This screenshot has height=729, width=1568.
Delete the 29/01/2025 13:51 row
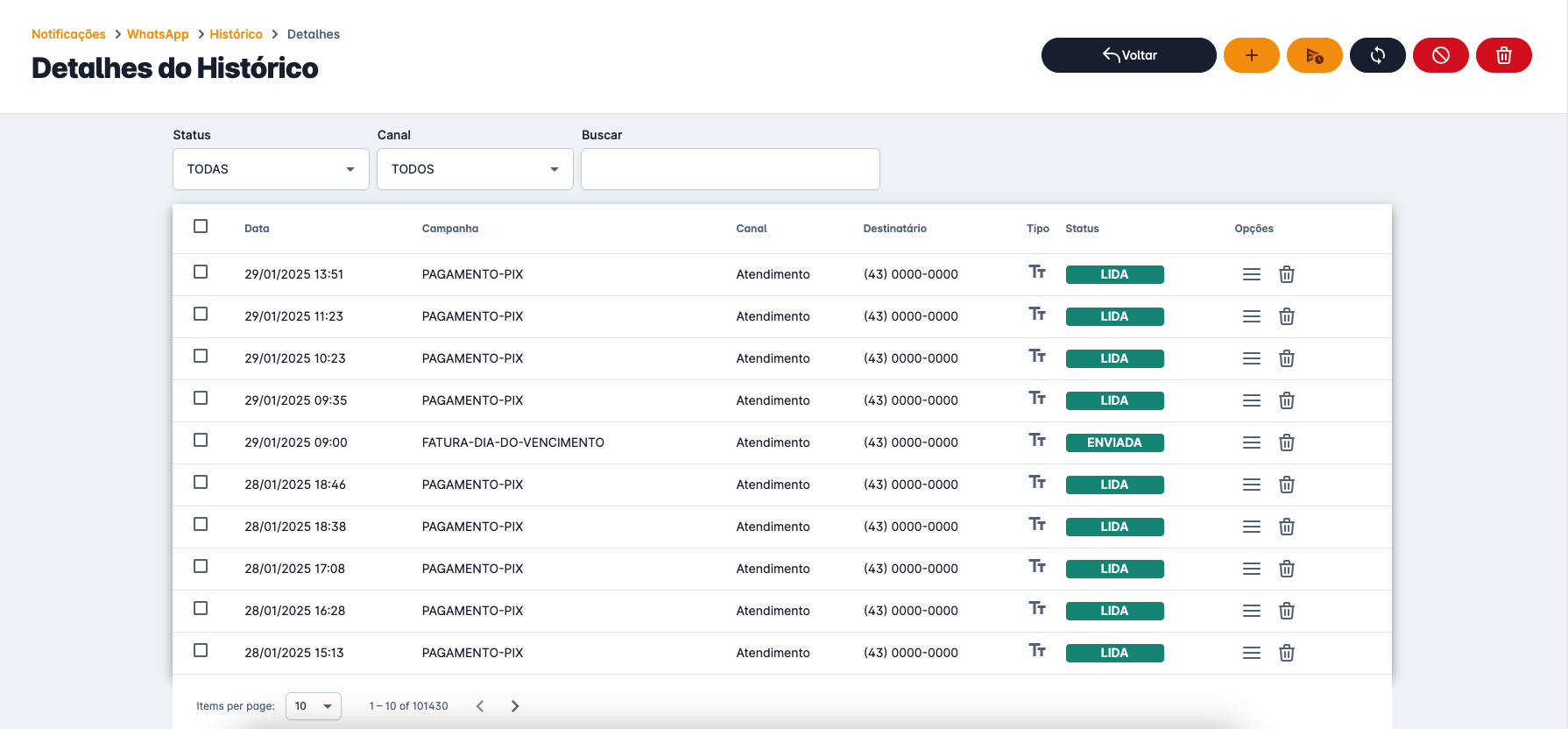pos(1286,274)
